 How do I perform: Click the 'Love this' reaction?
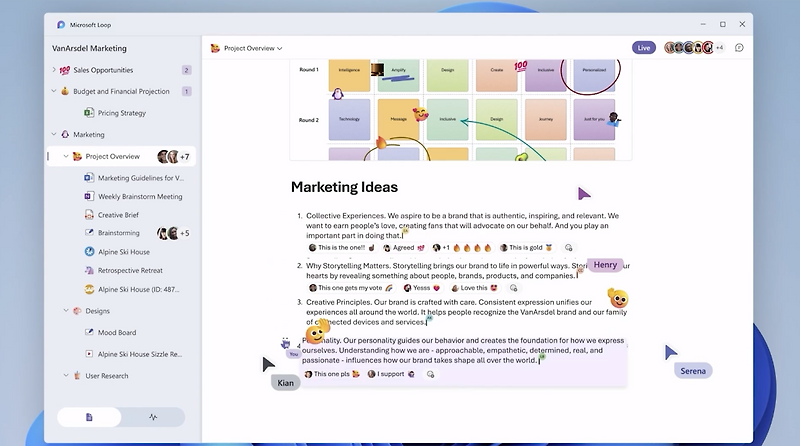(474, 288)
